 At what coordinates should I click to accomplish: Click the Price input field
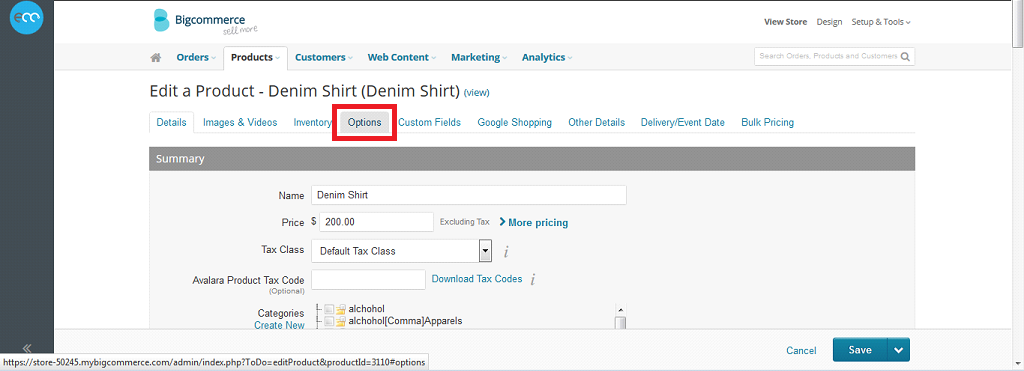[376, 222]
